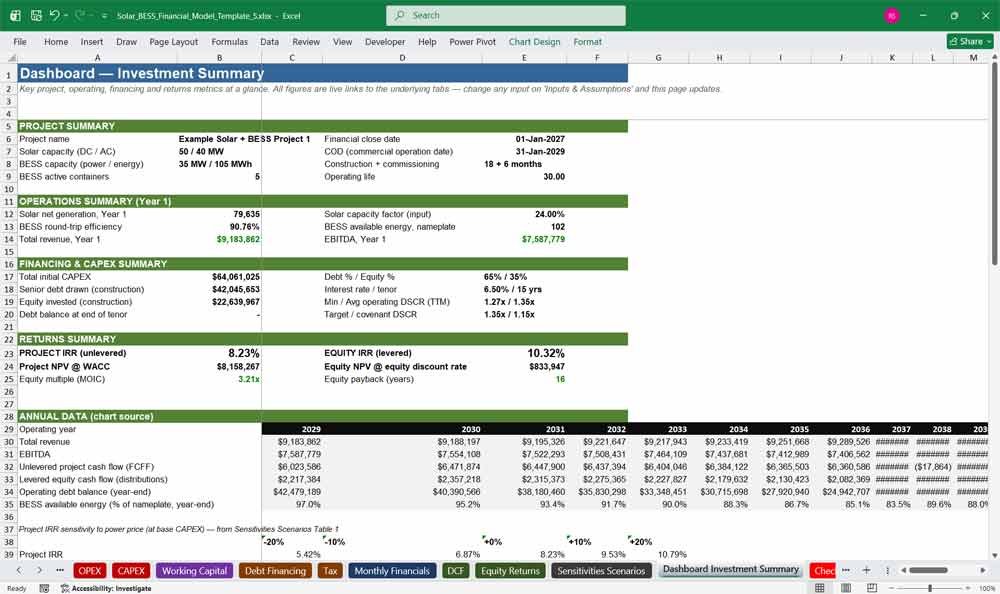The width and height of the screenshot is (1000, 594).
Task: Open the Formulas ribbon tab
Action: pyautogui.click(x=229, y=41)
